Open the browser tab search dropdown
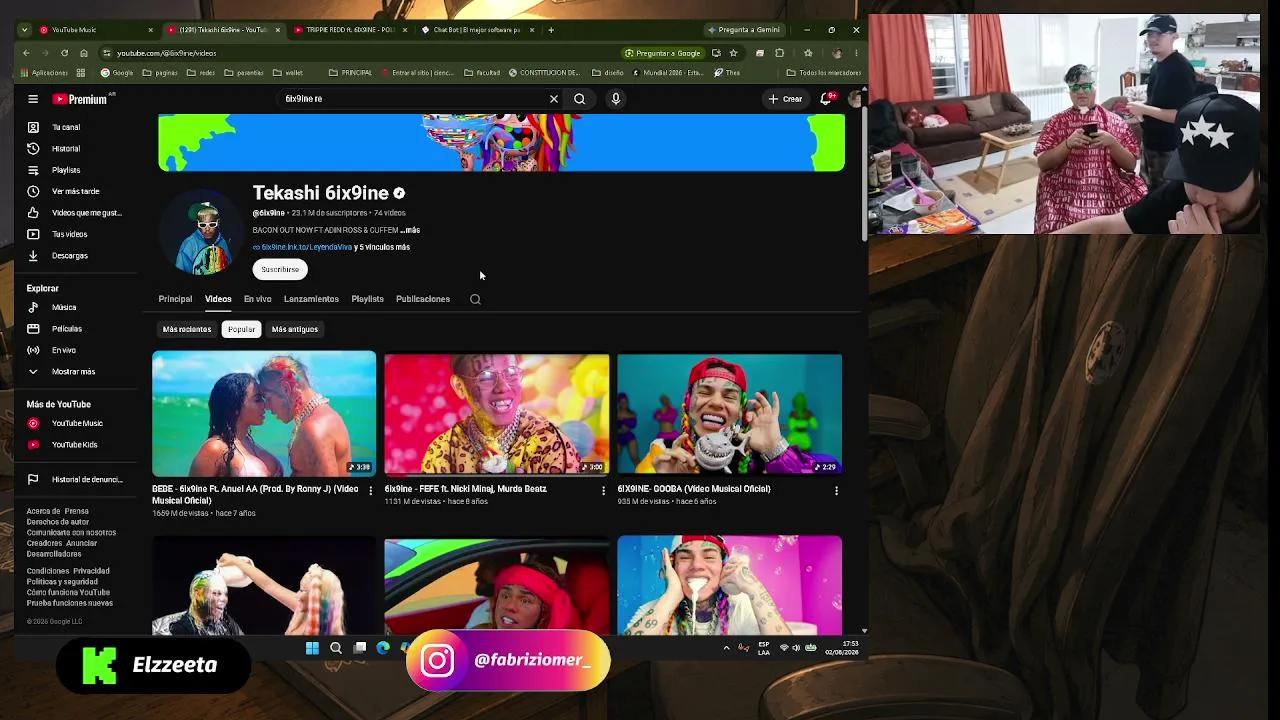The height and width of the screenshot is (720, 1280). (x=24, y=30)
